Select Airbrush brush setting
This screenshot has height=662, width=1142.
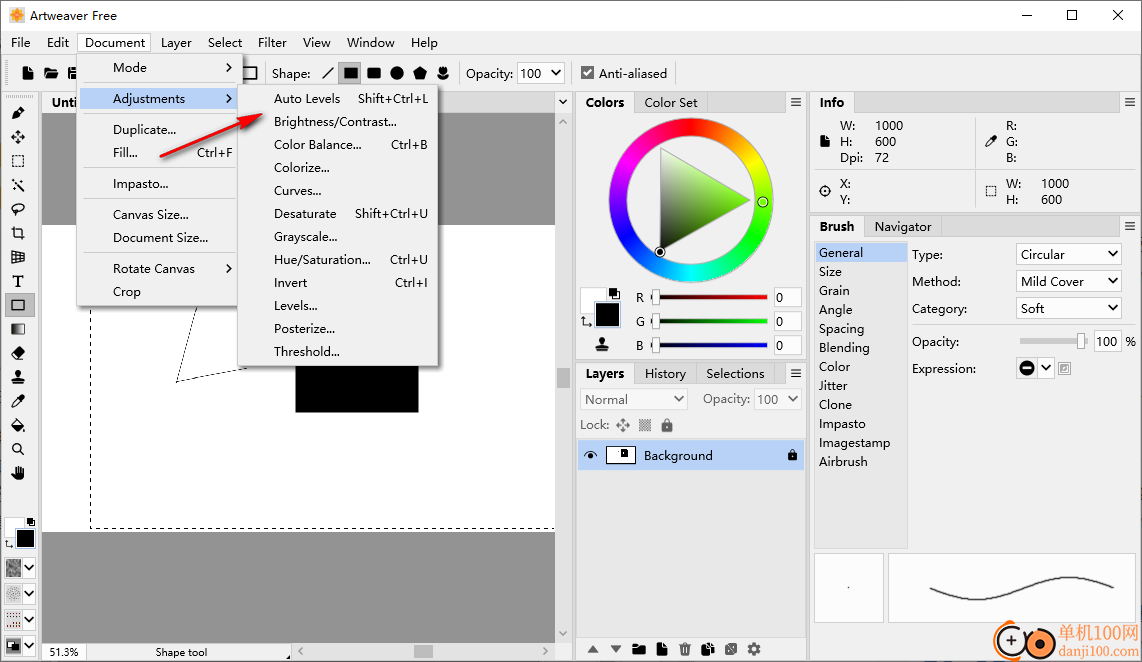[843, 461]
